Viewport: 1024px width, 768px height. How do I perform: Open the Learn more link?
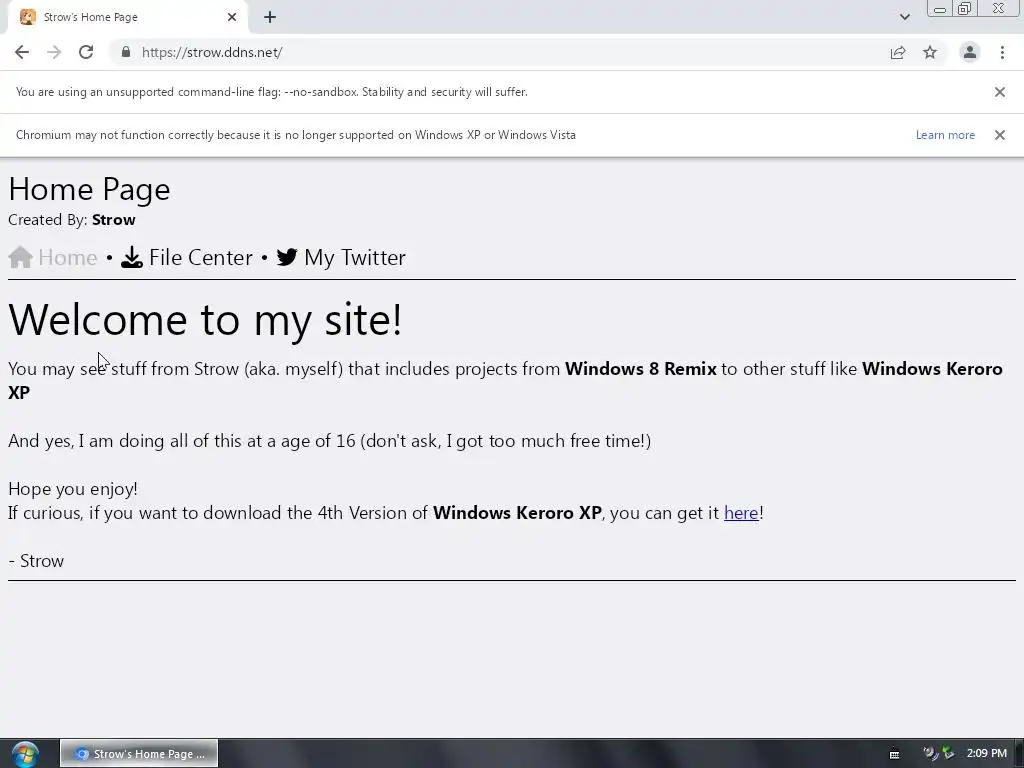click(x=945, y=135)
